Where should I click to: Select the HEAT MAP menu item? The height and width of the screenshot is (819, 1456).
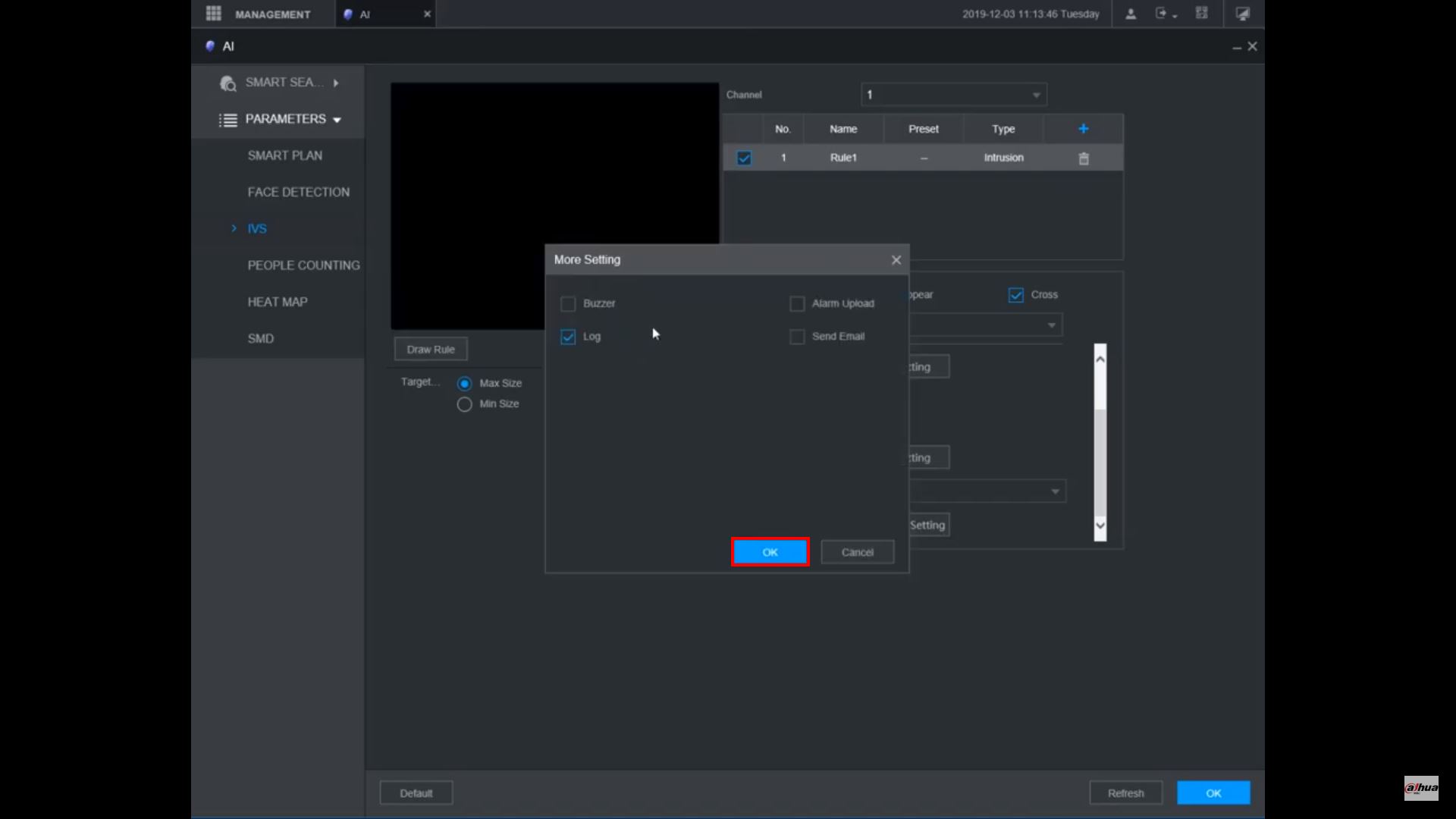278,302
